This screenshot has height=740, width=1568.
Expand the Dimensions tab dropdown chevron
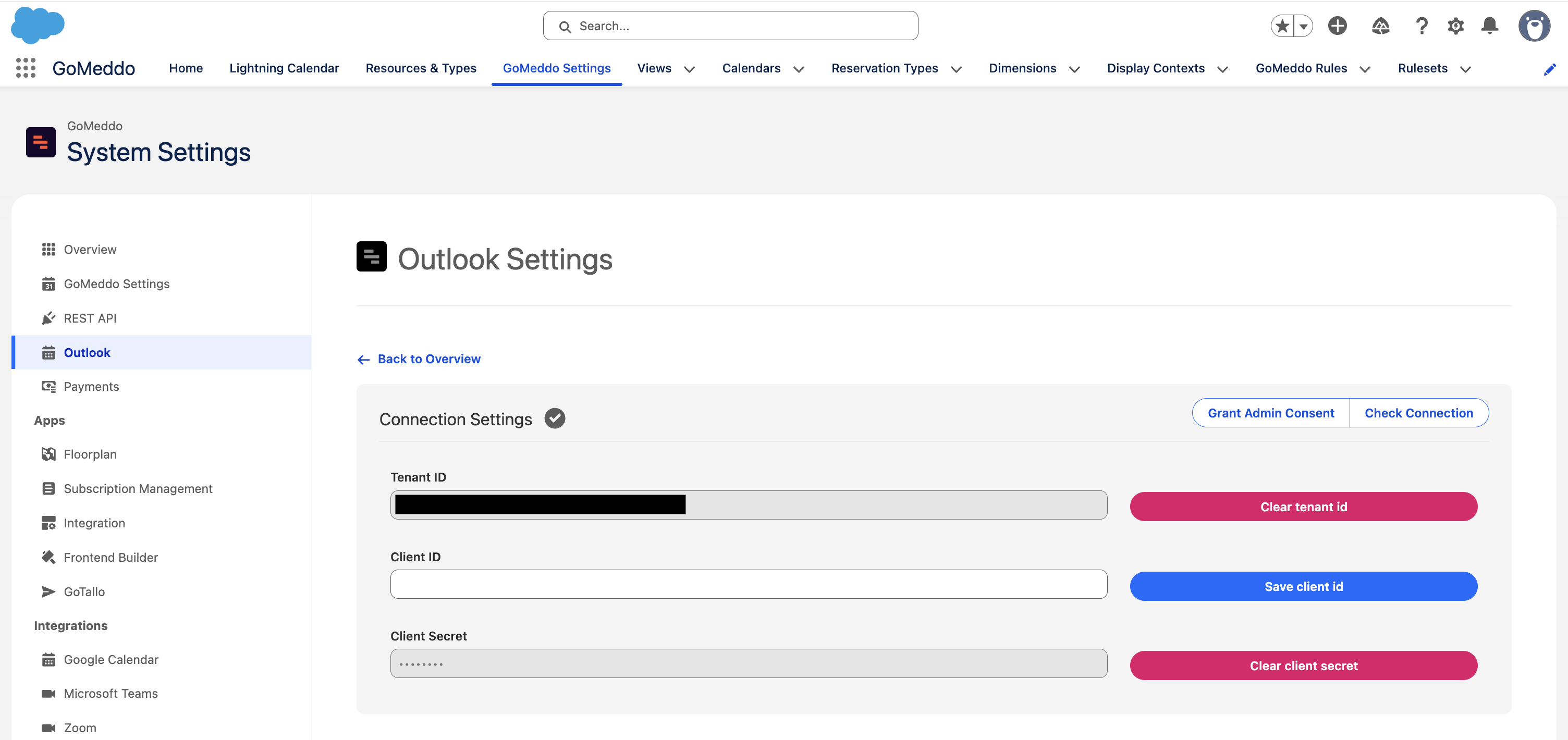1075,69
